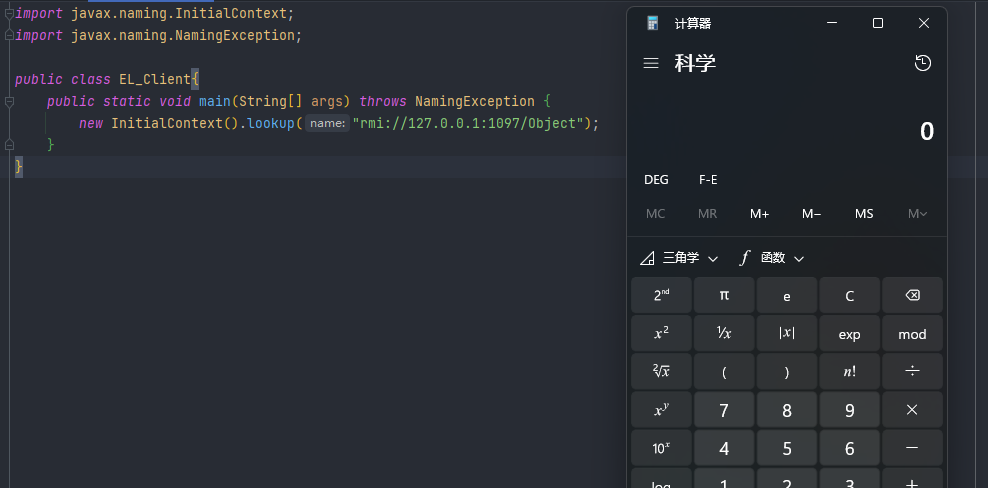
Task: Click the calculator app icon in title bar
Action: pyautogui.click(x=653, y=23)
